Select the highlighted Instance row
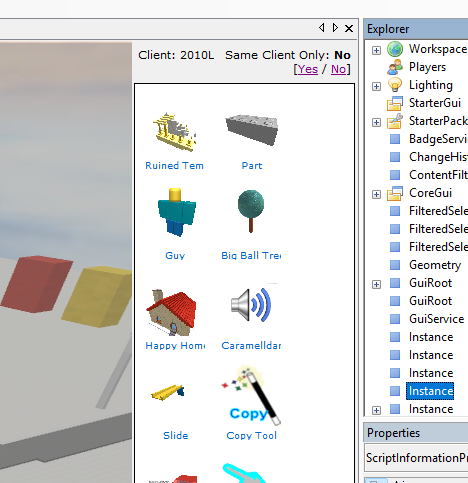The image size is (468, 483). point(430,391)
